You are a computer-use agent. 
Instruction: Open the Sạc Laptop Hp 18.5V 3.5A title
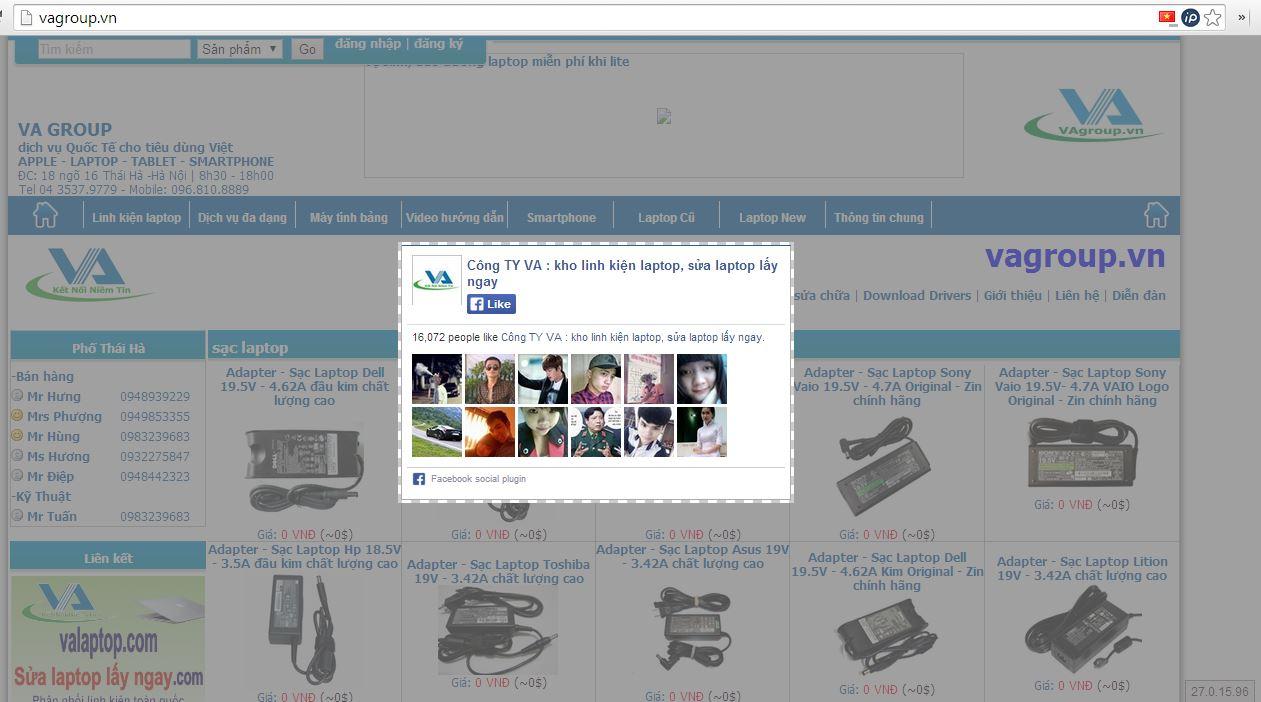(x=304, y=557)
